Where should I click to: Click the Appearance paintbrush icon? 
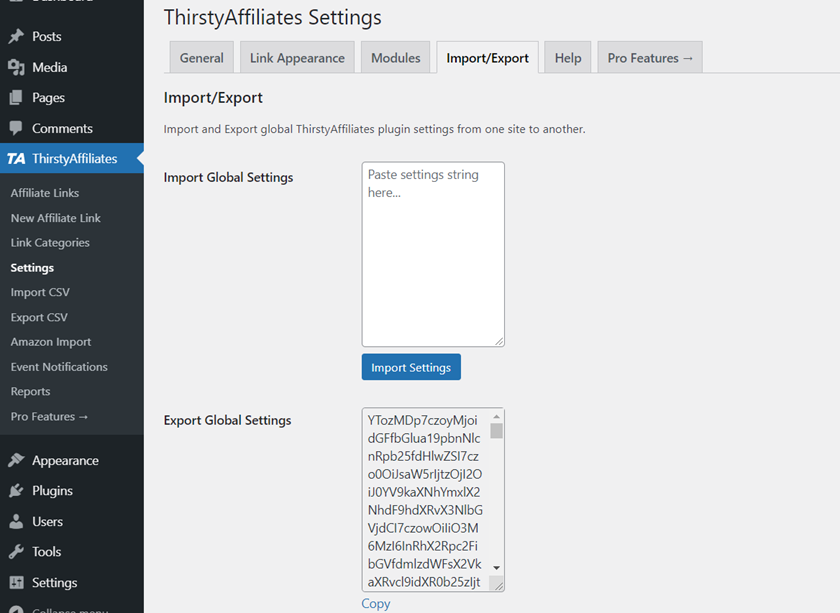click(16, 460)
